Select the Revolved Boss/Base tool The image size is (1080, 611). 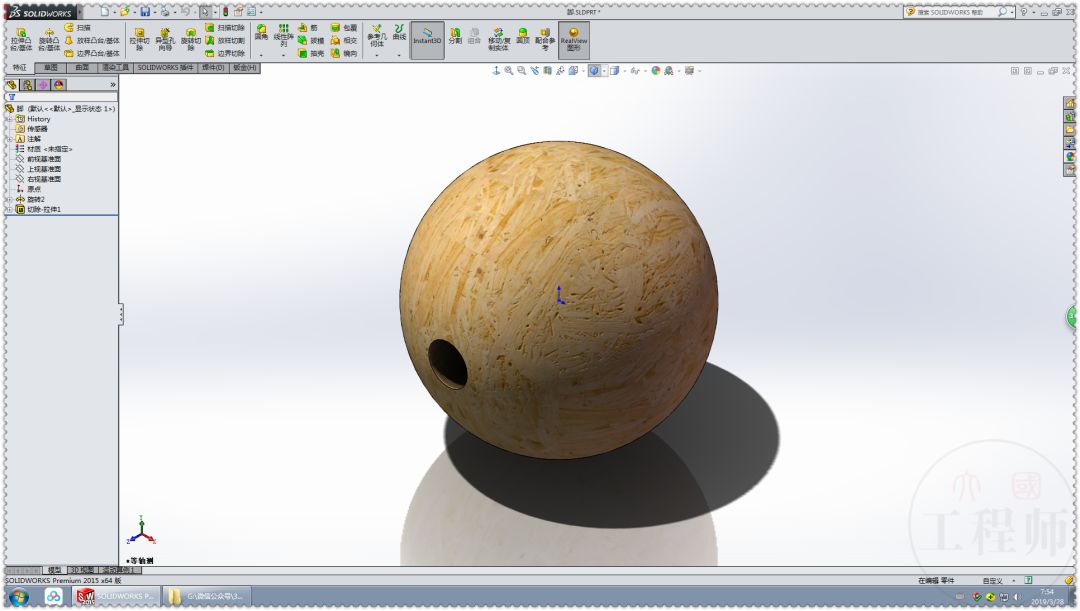point(49,38)
